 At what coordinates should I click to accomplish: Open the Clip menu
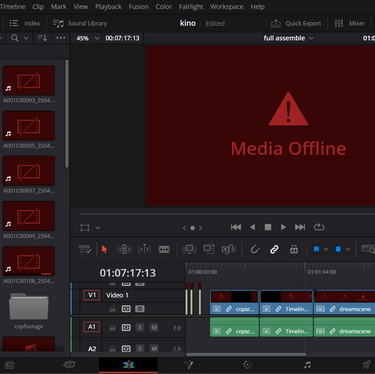click(38, 7)
